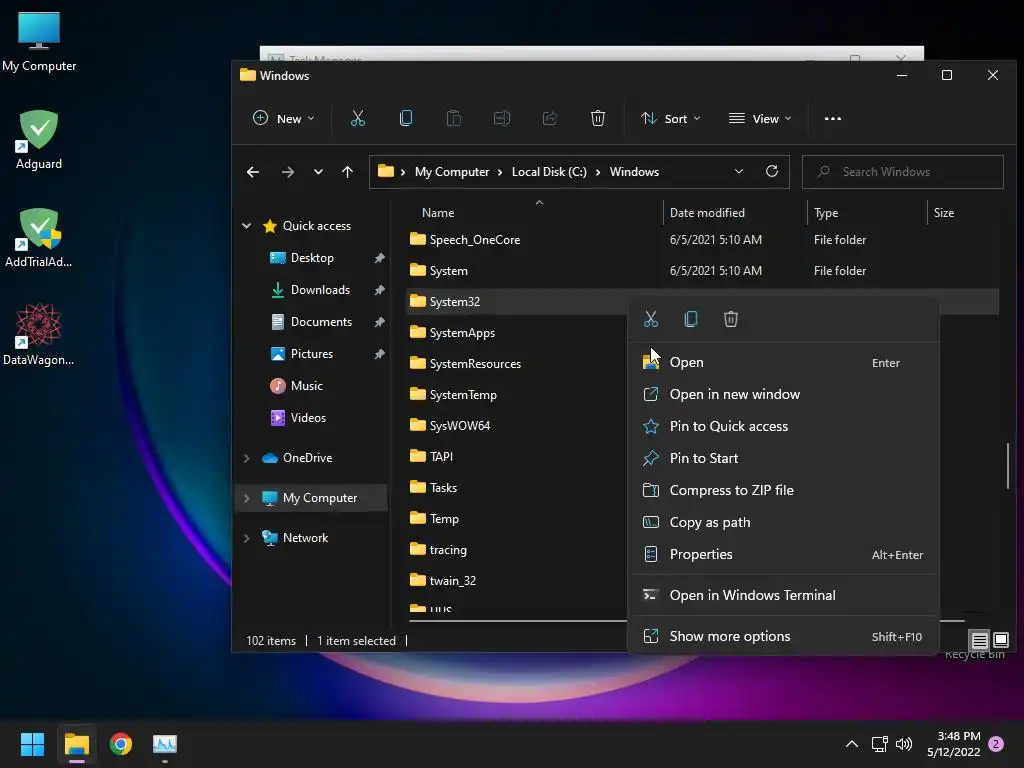
Task: Delete System32 using context menu trash icon
Action: pos(731,319)
